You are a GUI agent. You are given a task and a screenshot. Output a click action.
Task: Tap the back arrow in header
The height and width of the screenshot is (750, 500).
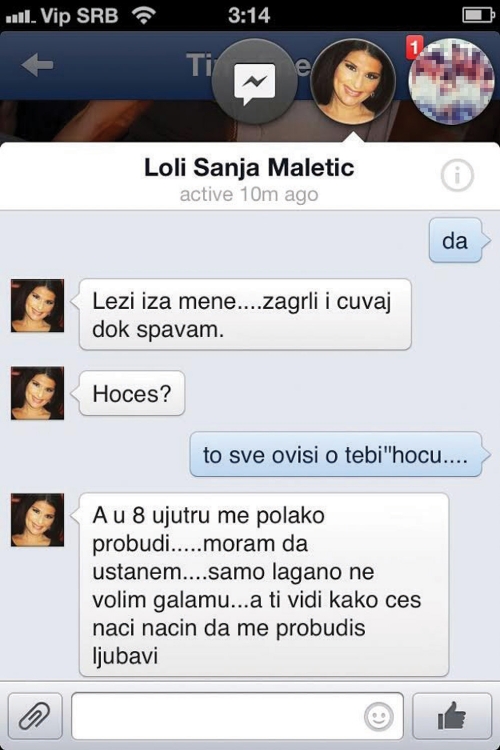(37, 65)
